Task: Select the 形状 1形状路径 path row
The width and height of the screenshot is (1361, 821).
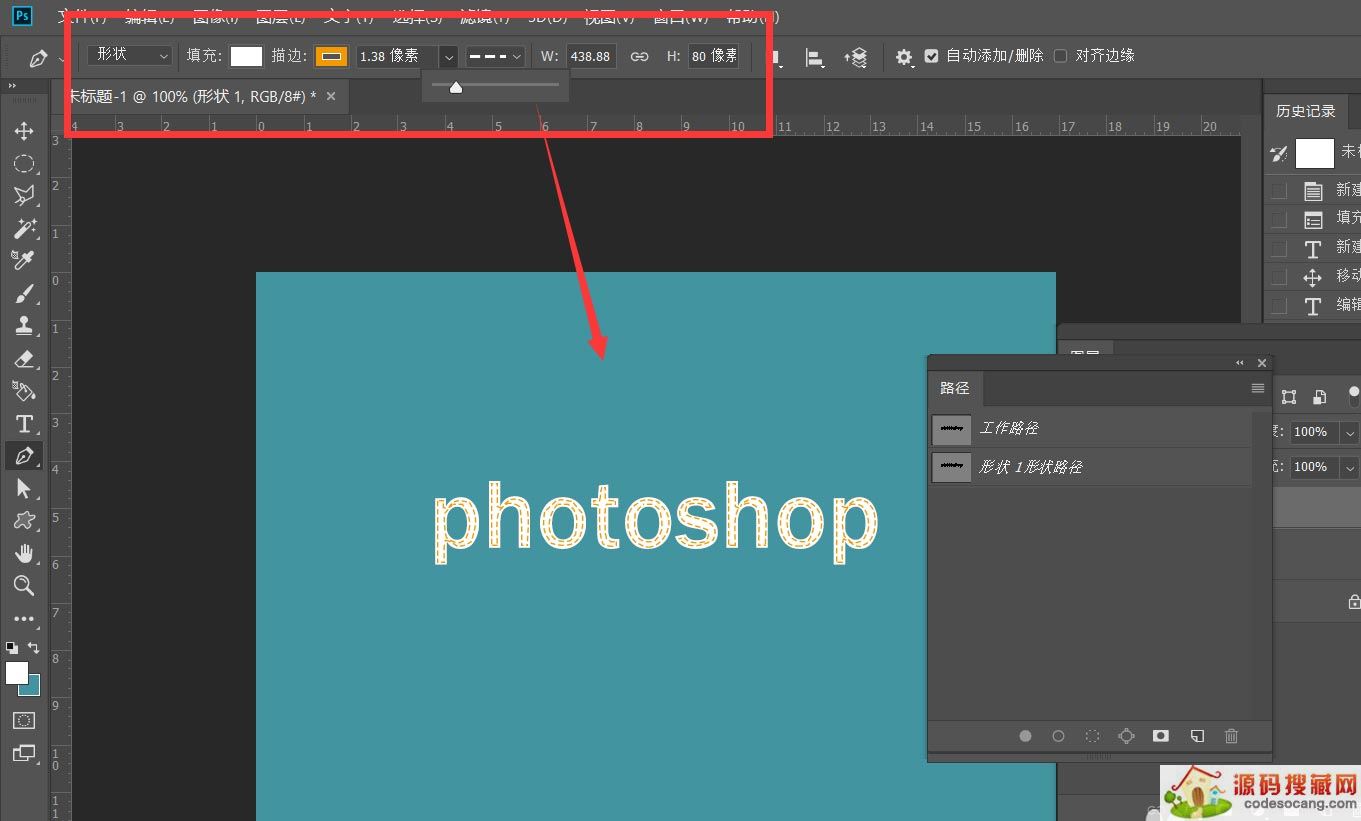Action: point(1090,467)
